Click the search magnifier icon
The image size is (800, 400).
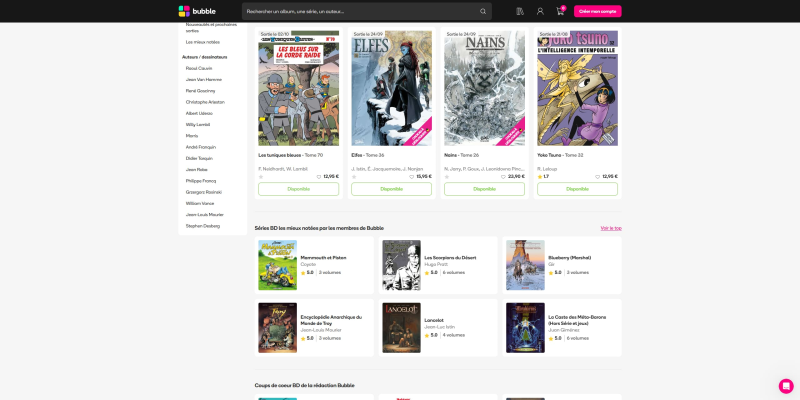tap(483, 11)
